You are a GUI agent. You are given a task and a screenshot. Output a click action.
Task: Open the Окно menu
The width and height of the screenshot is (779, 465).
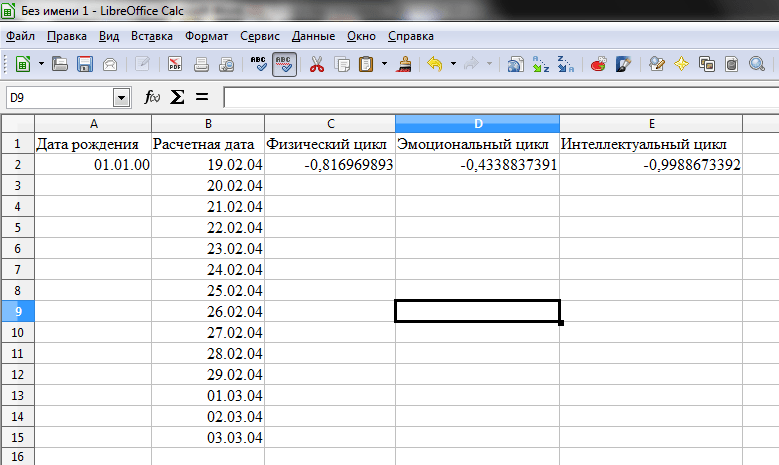tap(361, 36)
